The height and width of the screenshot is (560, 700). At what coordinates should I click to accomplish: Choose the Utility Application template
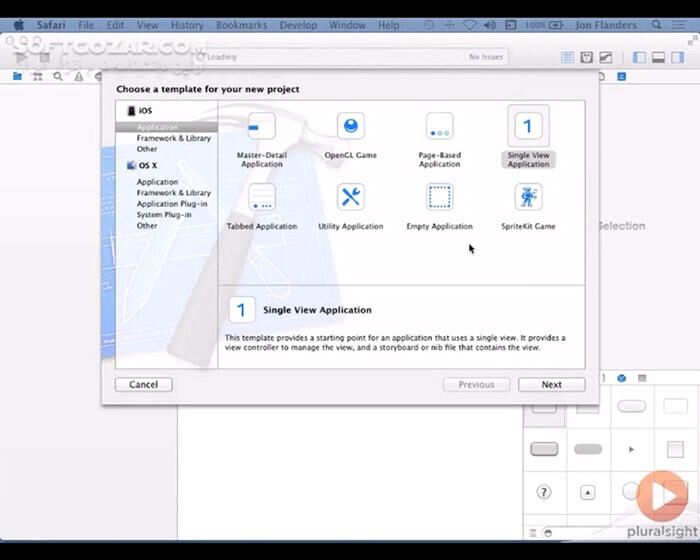(350, 198)
